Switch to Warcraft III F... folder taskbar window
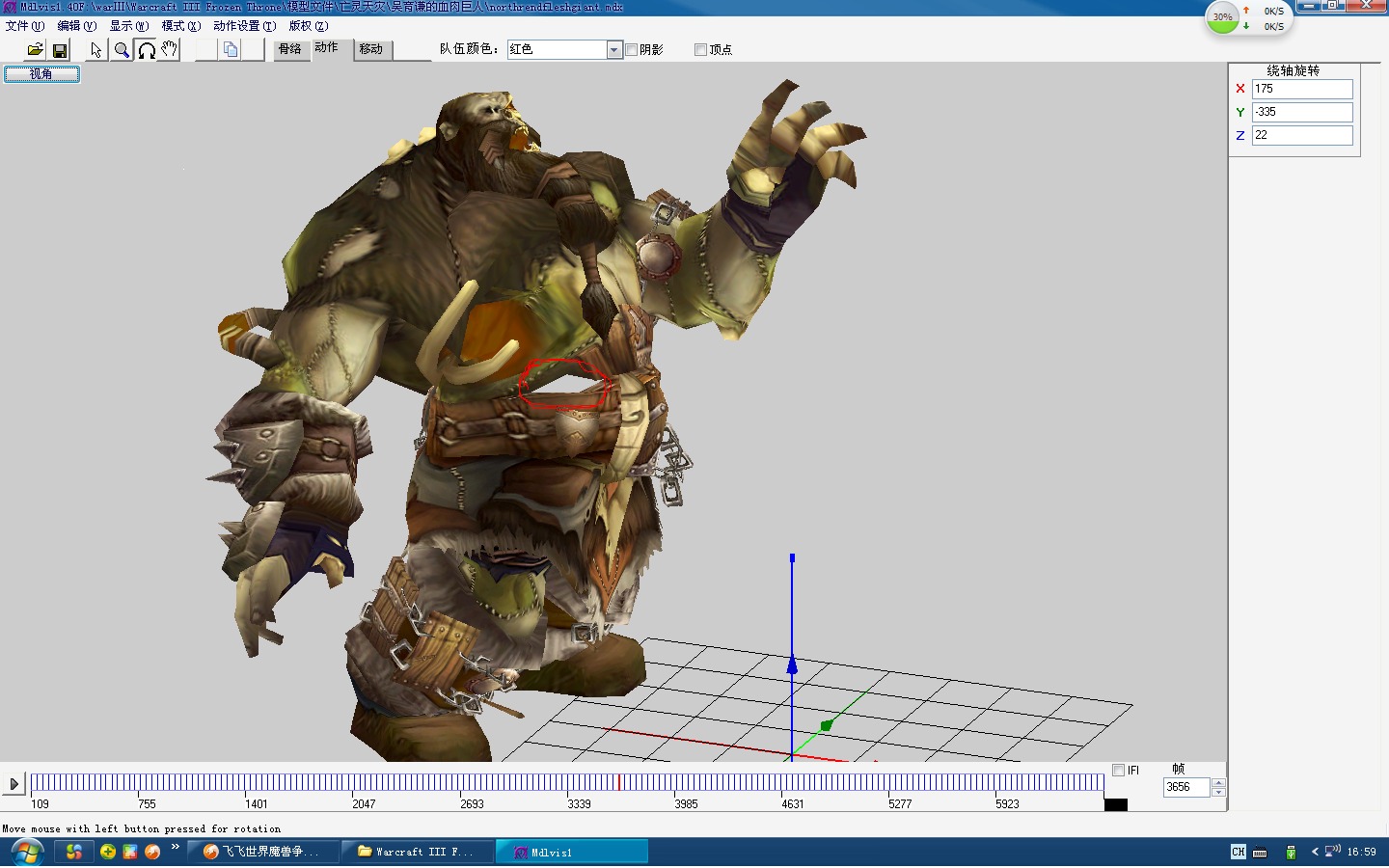The image size is (1389, 868). [x=418, y=852]
